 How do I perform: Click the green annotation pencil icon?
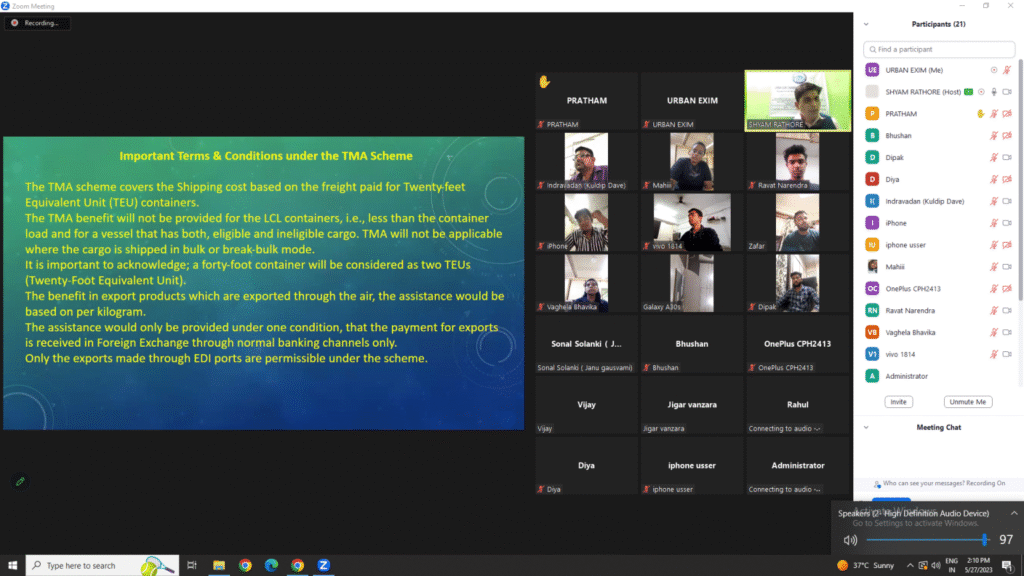click(19, 481)
